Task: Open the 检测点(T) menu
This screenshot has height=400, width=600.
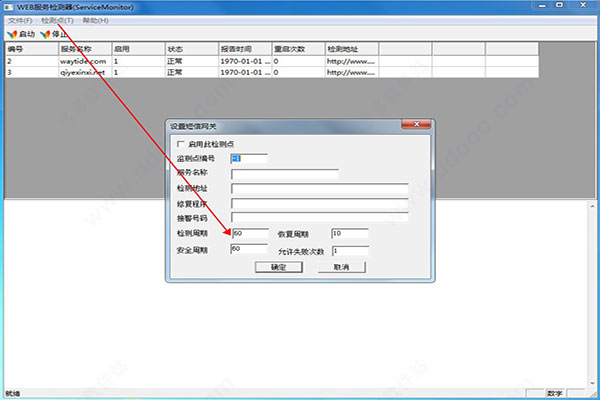Action: click(x=57, y=21)
